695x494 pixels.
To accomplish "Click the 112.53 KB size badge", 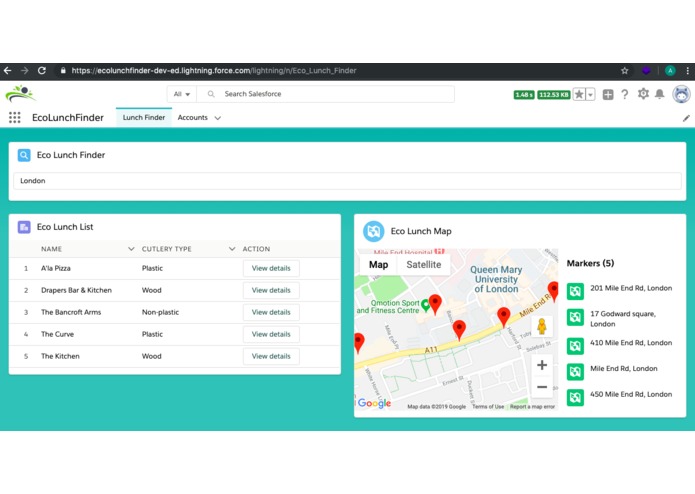I will 554,94.
